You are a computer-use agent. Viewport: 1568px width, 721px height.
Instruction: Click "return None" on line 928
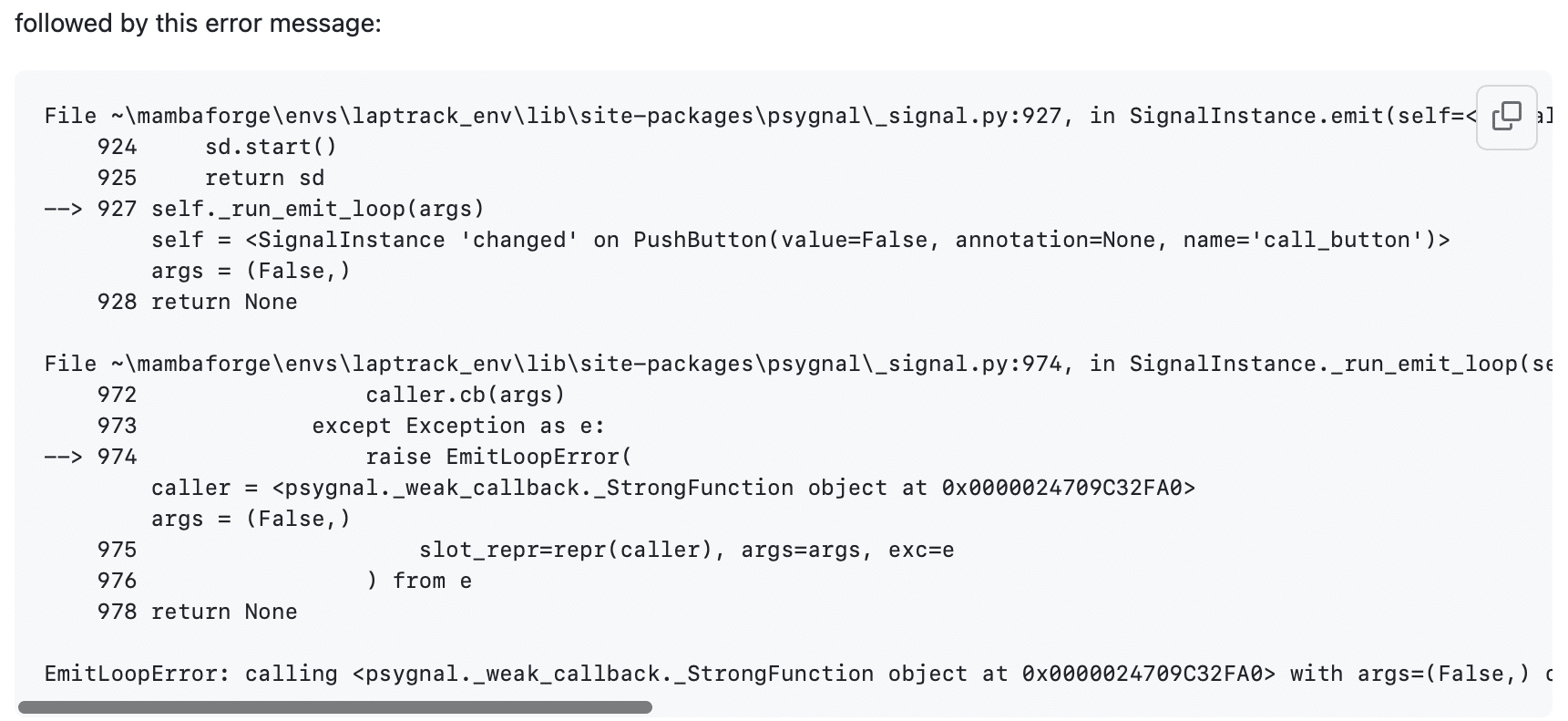224,302
